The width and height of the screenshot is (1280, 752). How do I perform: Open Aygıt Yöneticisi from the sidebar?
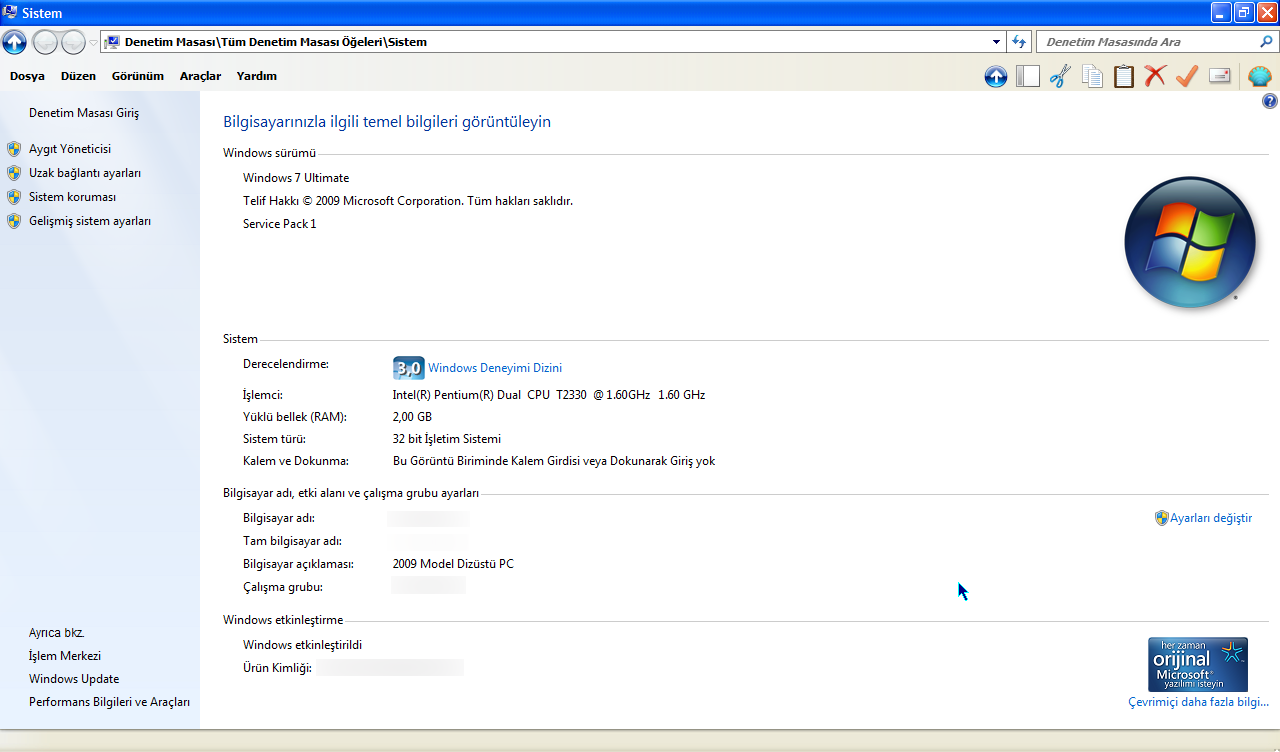[70, 149]
